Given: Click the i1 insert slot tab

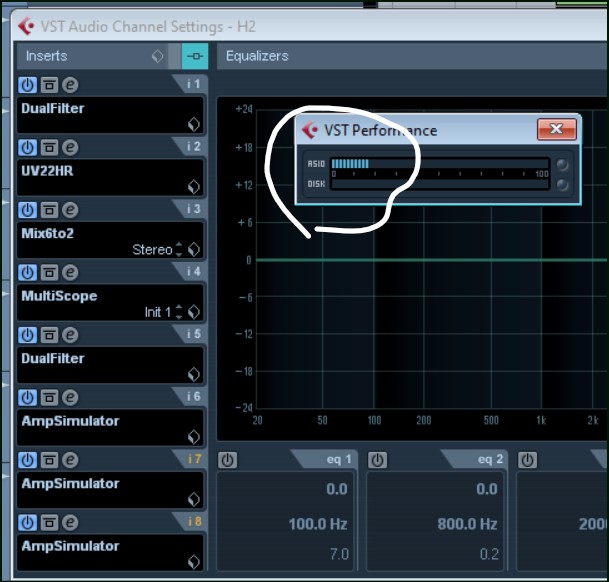Looking at the screenshot, I should click(191, 84).
